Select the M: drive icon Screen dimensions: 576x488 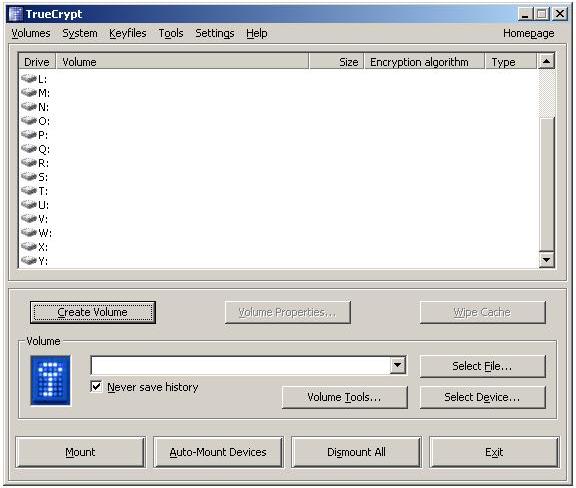click(29, 93)
